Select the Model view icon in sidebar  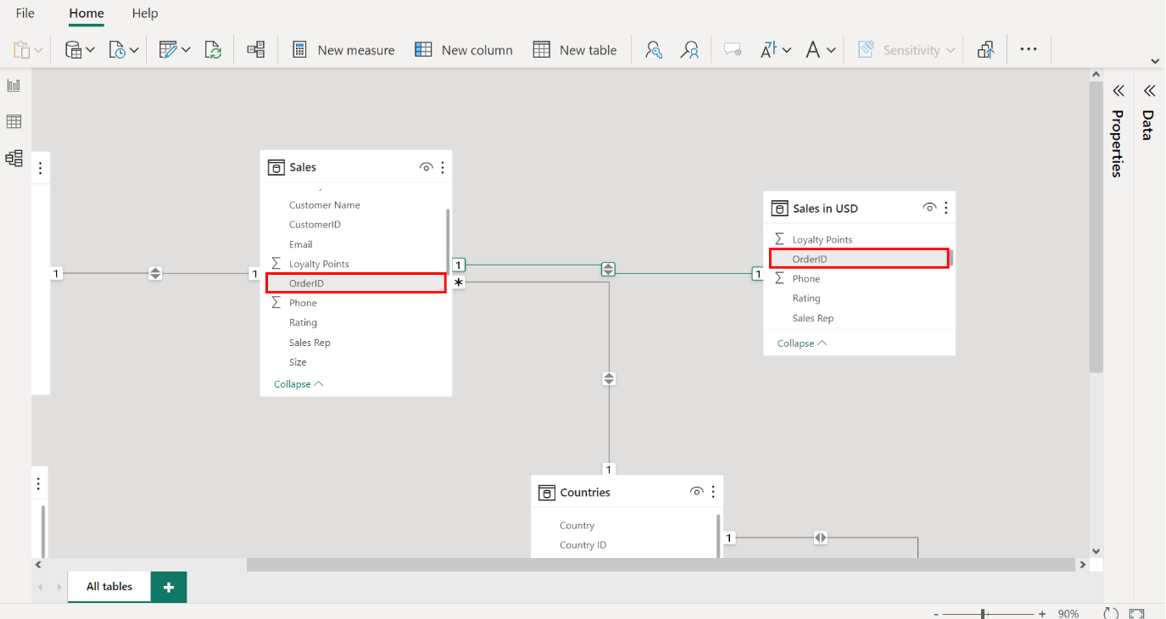14,158
